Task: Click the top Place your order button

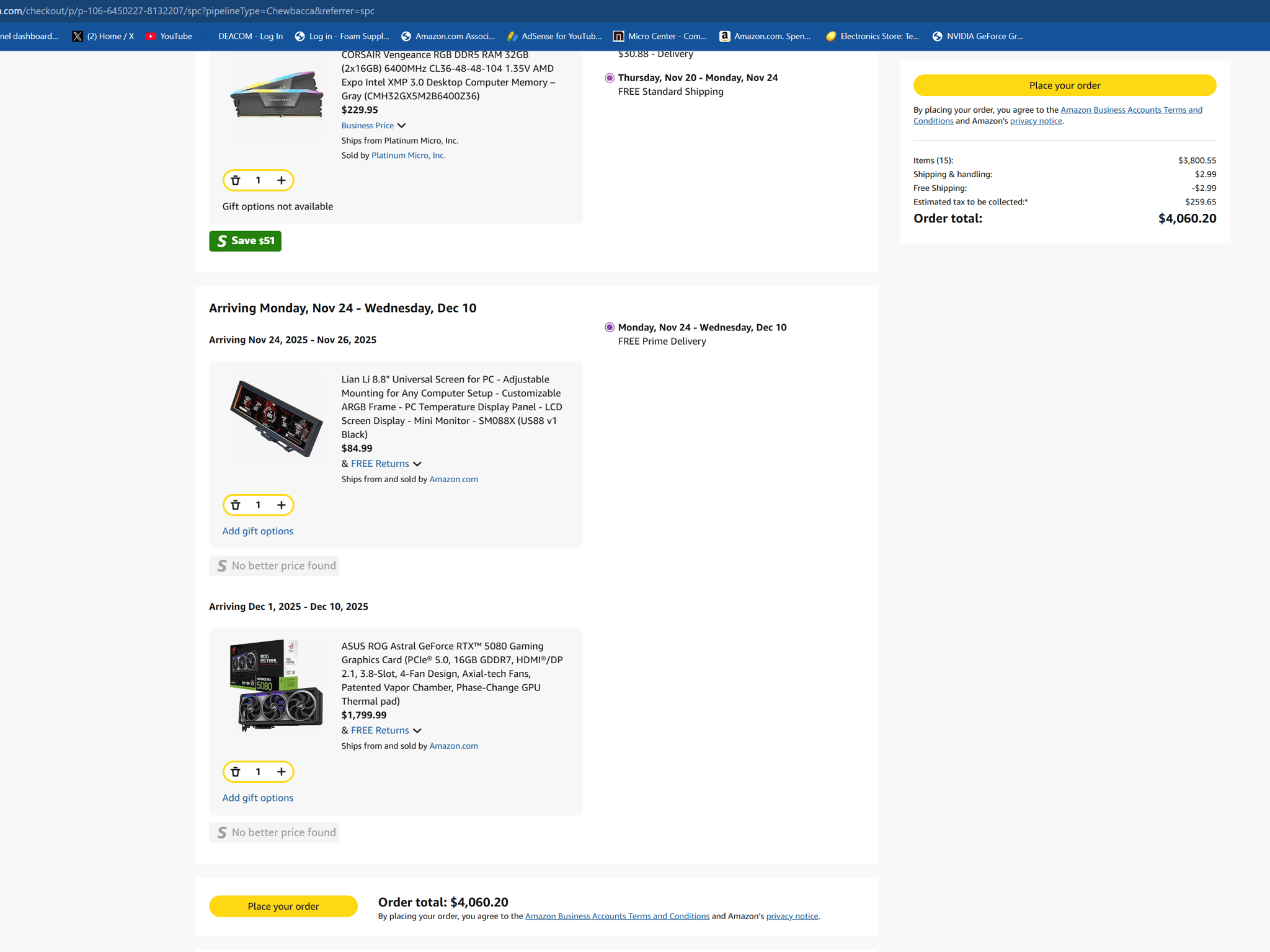Action: pyautogui.click(x=1064, y=86)
